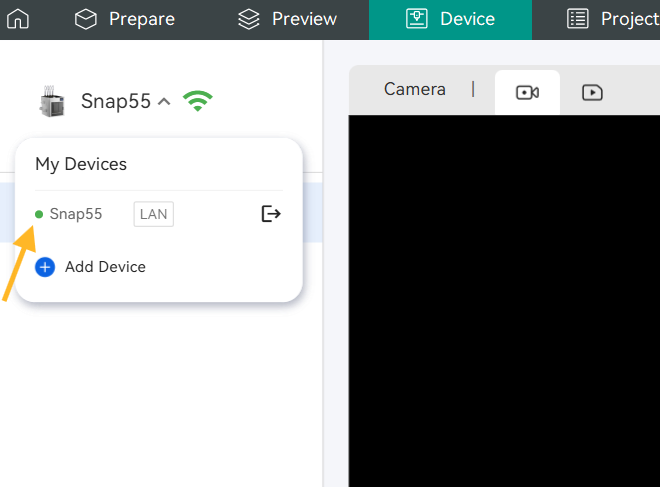
Task: Click the Snap55 device name in header
Action: click(115, 101)
